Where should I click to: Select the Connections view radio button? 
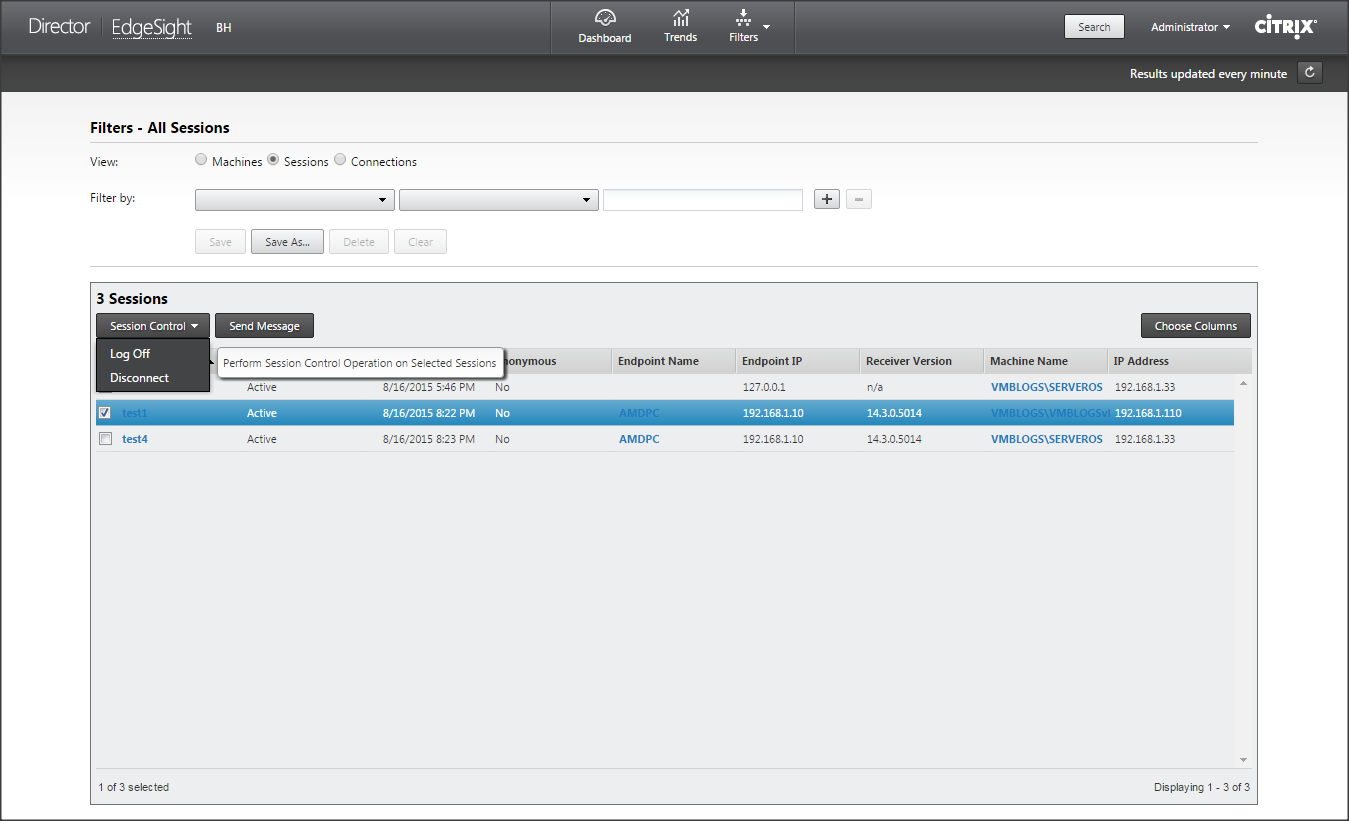[x=340, y=161]
